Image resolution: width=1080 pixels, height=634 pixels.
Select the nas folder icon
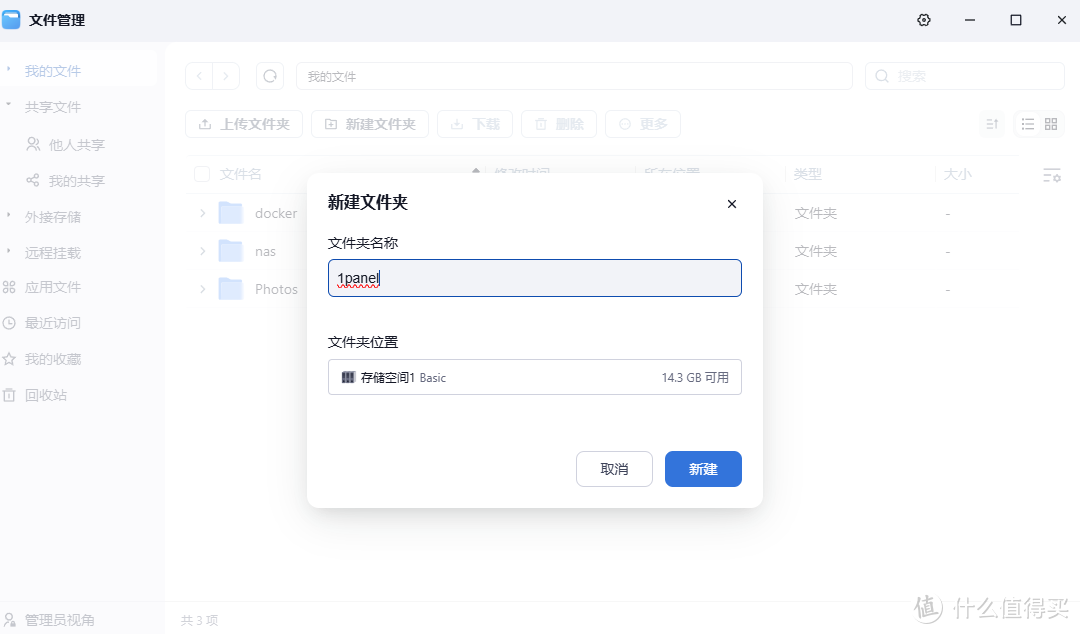[x=231, y=251]
